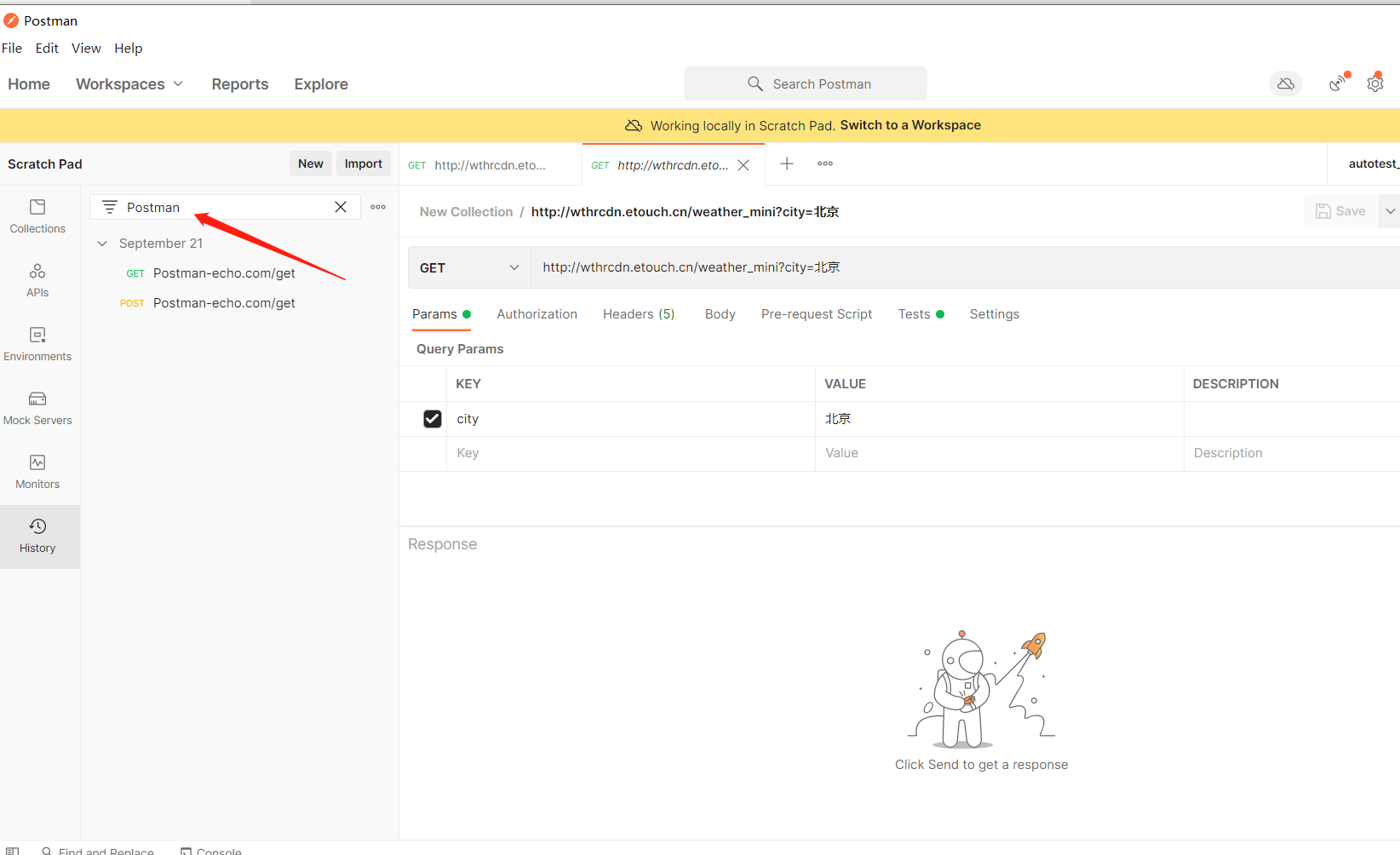This screenshot has width=1400, height=855.
Task: Click the Postman app logo icon
Action: (x=11, y=20)
